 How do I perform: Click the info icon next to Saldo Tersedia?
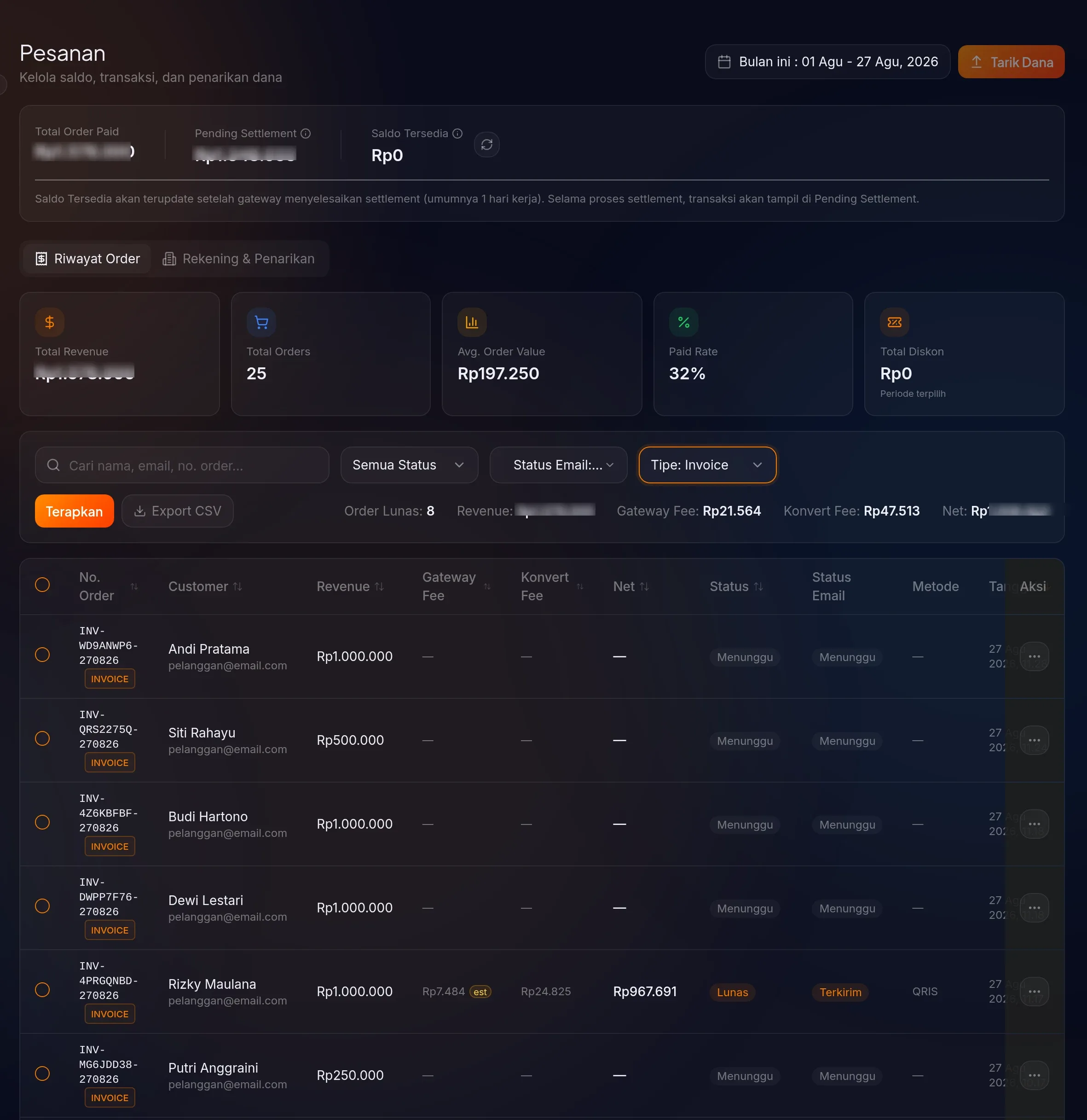pyautogui.click(x=457, y=133)
